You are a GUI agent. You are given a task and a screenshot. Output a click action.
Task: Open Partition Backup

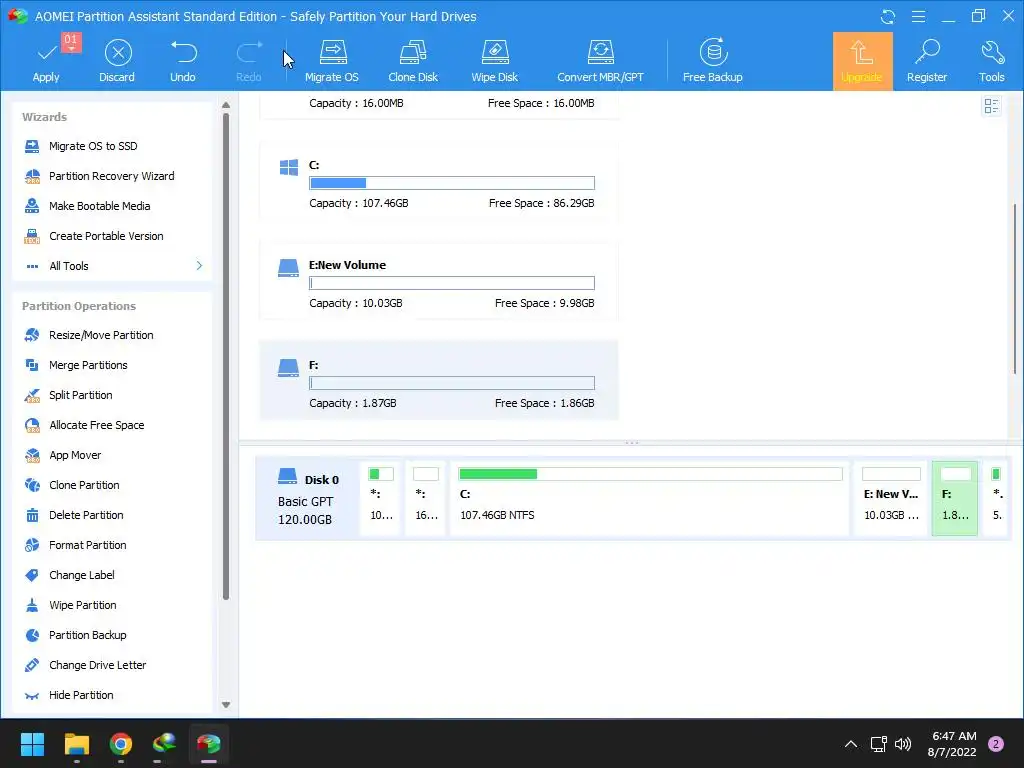88,635
